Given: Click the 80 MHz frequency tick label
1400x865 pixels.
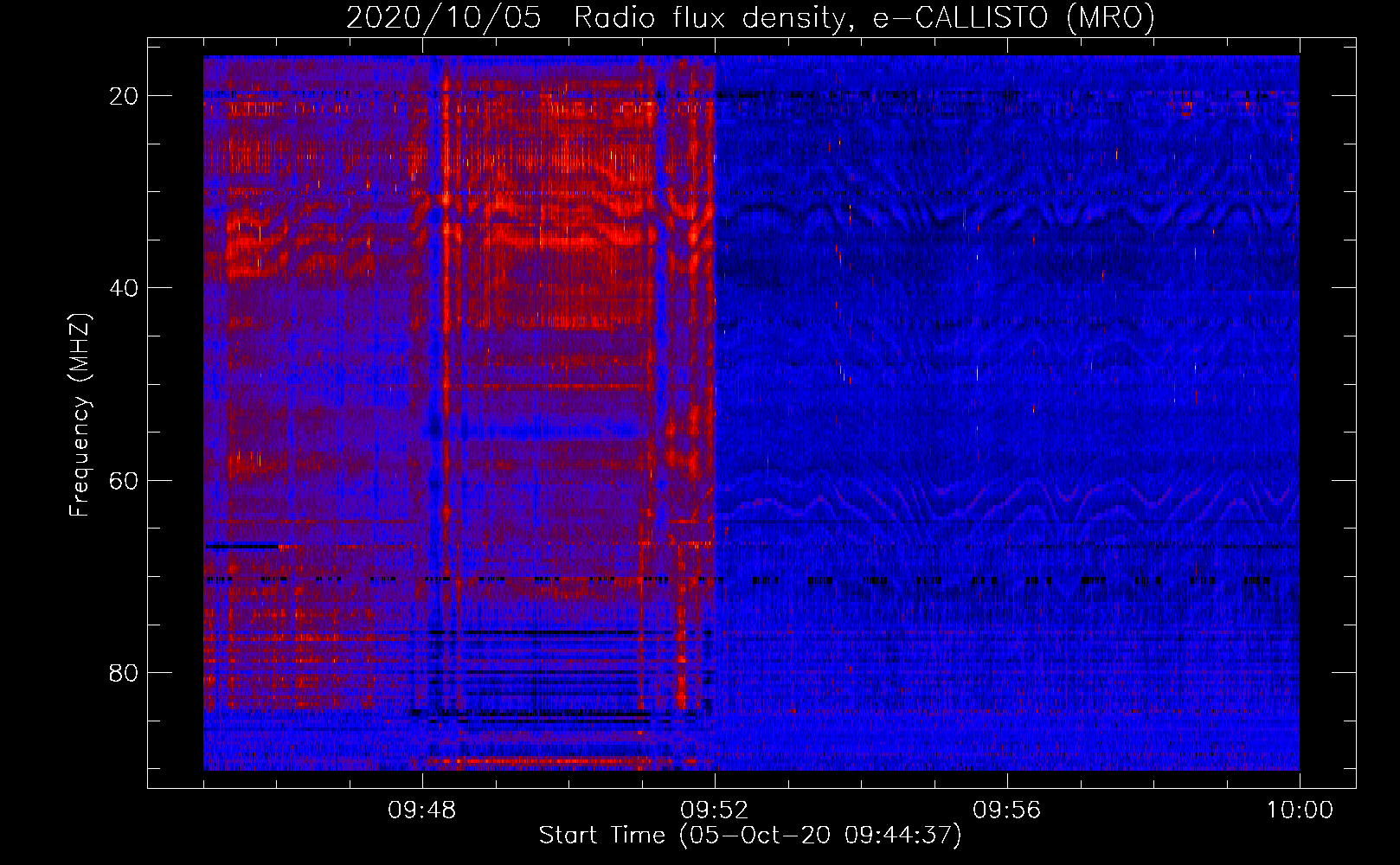Looking at the screenshot, I should [x=125, y=672].
